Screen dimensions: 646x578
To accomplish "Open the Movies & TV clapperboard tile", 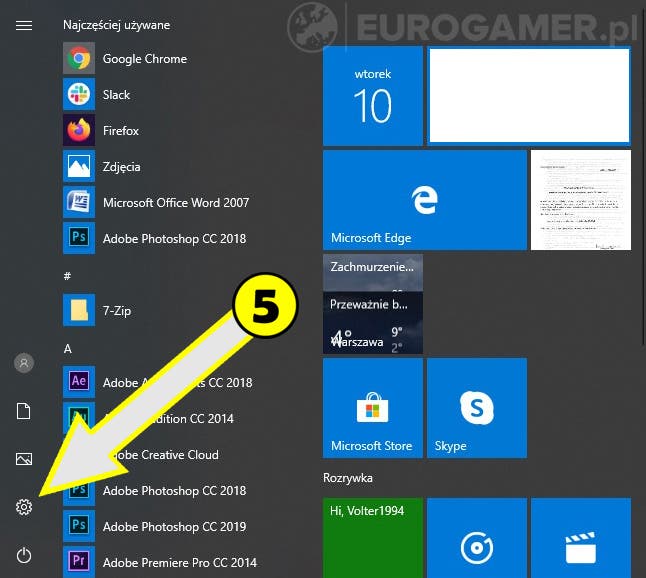I will pos(581,538).
